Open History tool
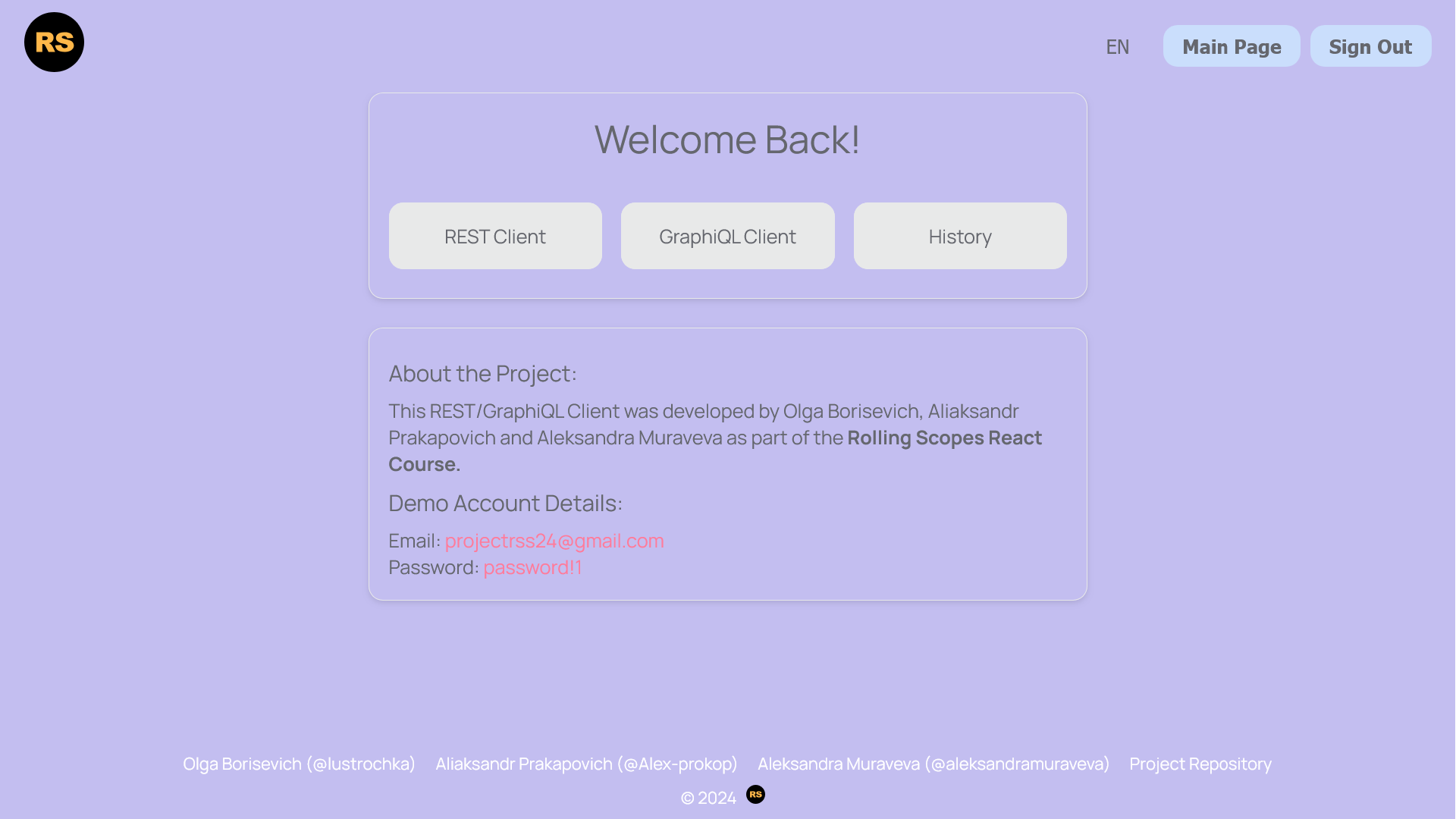This screenshot has width=1456, height=819. [960, 236]
